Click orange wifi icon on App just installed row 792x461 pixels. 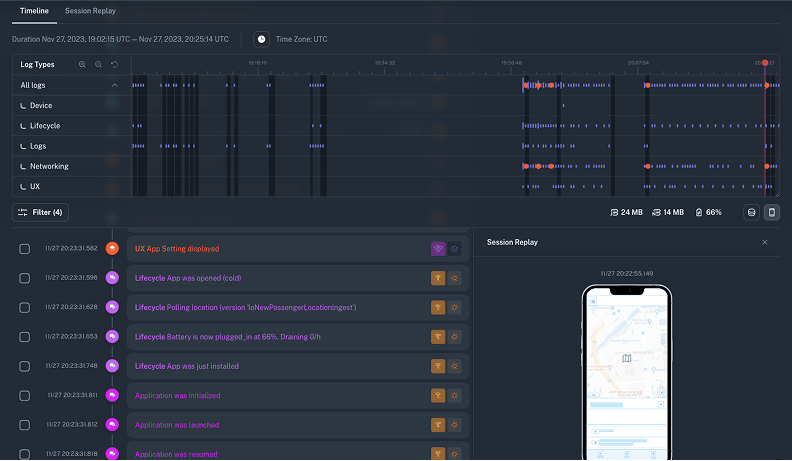pyautogui.click(x=438, y=366)
